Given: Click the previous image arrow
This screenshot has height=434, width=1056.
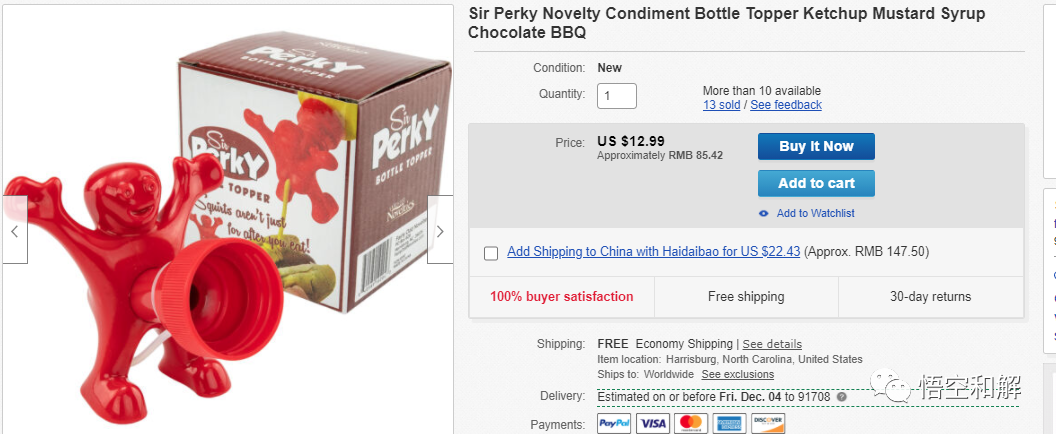Looking at the screenshot, I should click(x=14, y=231).
